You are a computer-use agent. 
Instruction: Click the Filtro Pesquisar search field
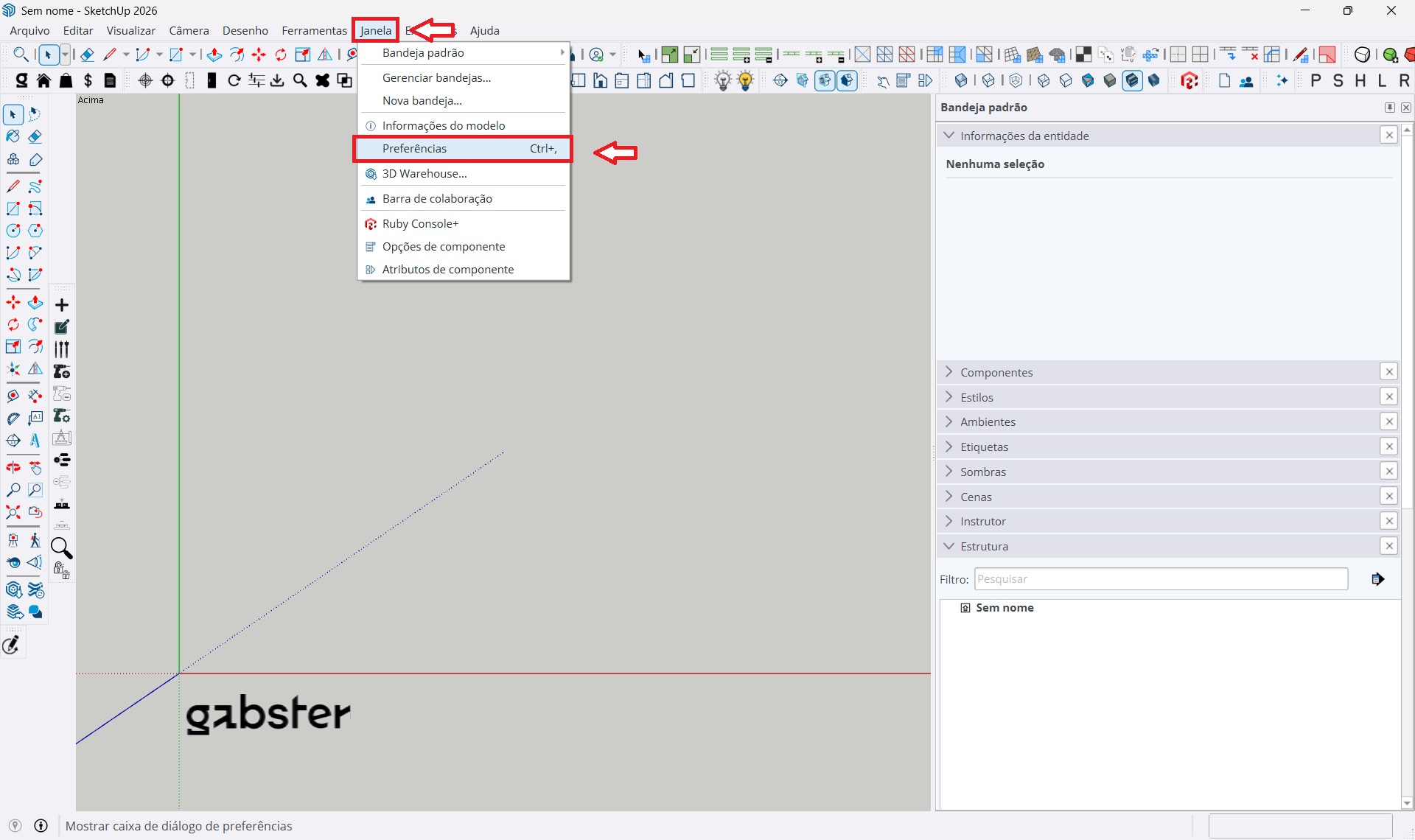[1160, 579]
